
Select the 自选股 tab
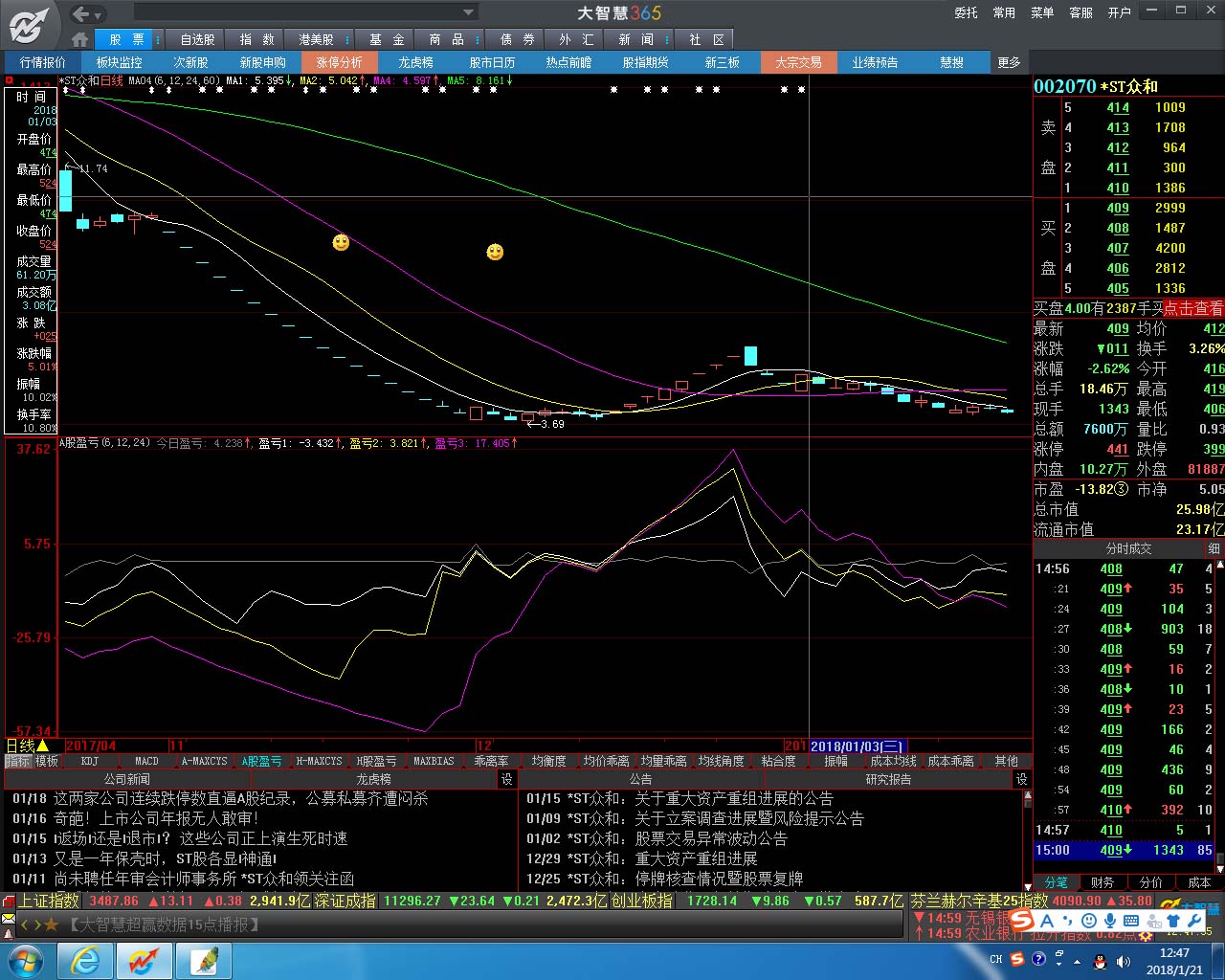pyautogui.click(x=197, y=39)
